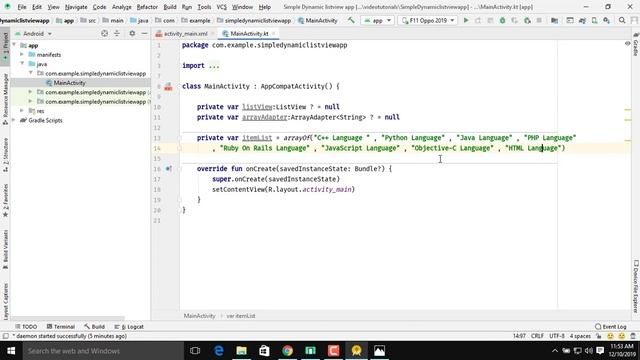The image size is (640, 360).
Task: Launch Microsoft Edge from taskbar
Action: point(219,351)
